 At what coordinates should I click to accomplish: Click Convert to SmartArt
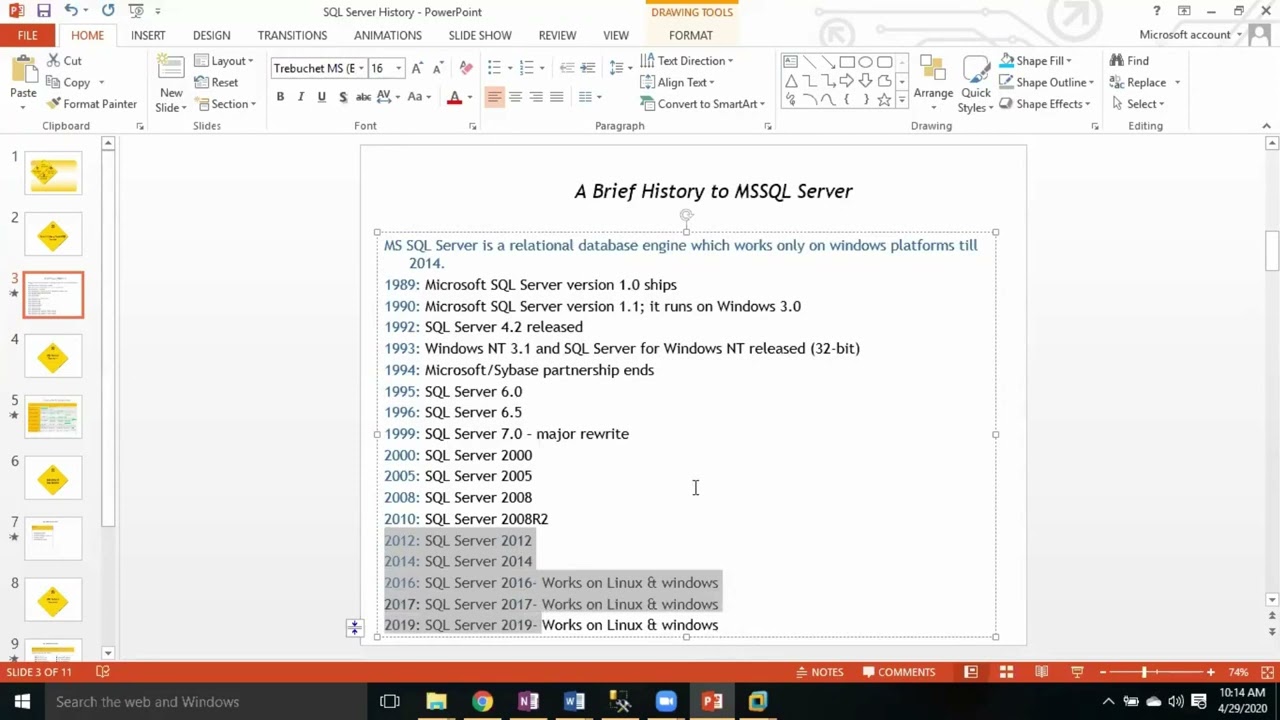703,104
